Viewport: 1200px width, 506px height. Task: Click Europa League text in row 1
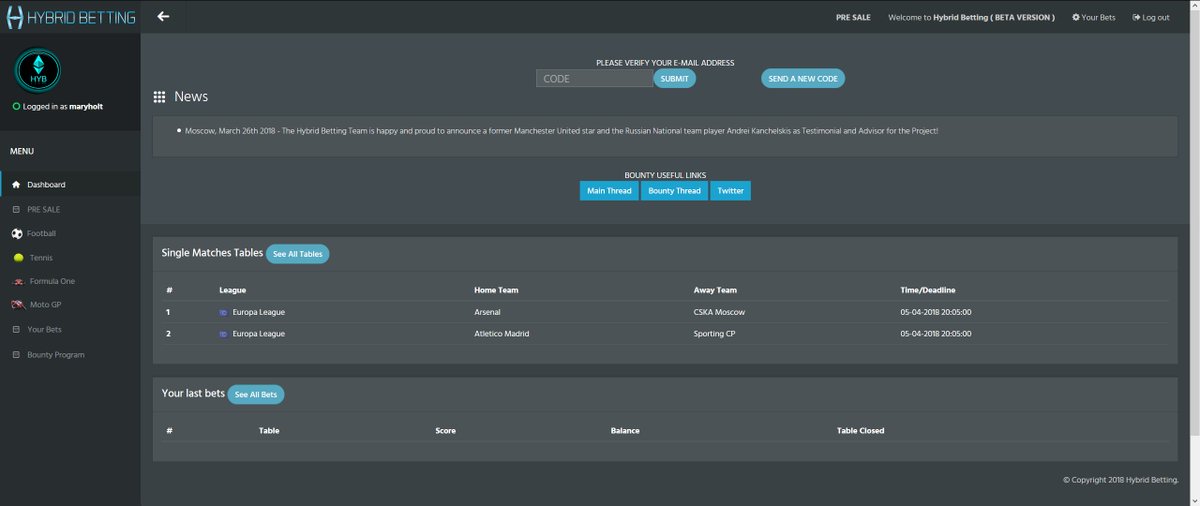pos(258,312)
